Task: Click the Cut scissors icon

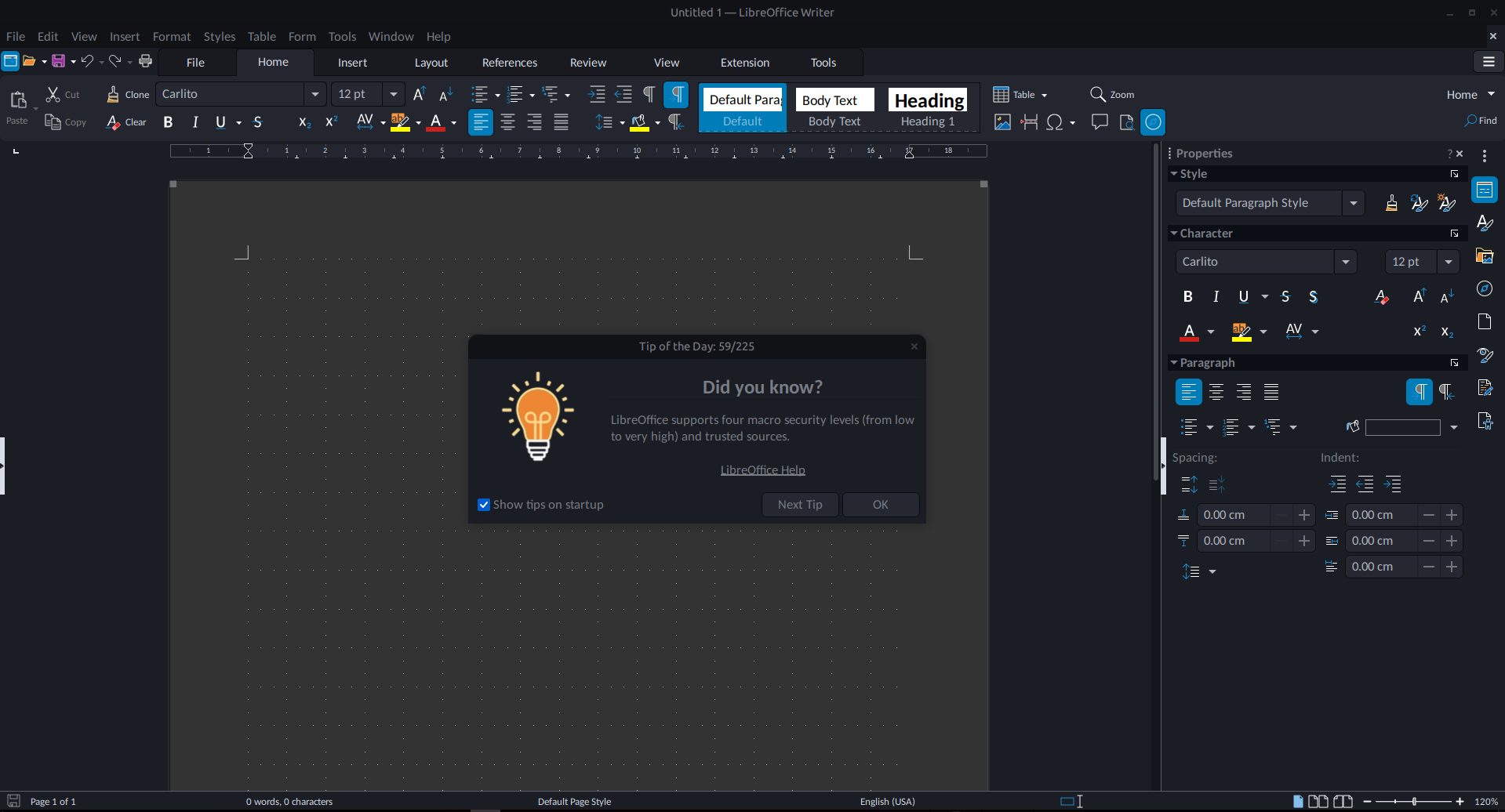Action: 53,94
